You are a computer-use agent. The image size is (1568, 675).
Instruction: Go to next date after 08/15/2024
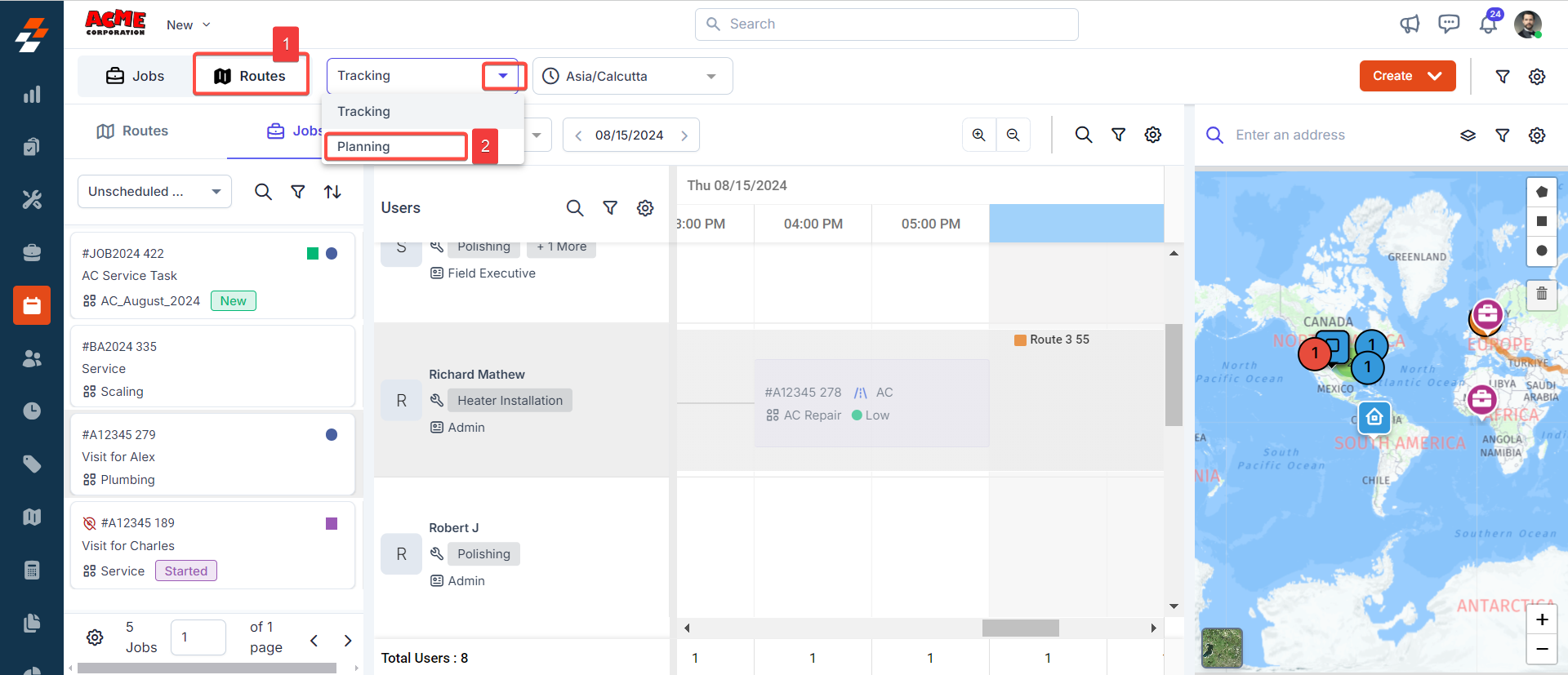click(x=684, y=135)
